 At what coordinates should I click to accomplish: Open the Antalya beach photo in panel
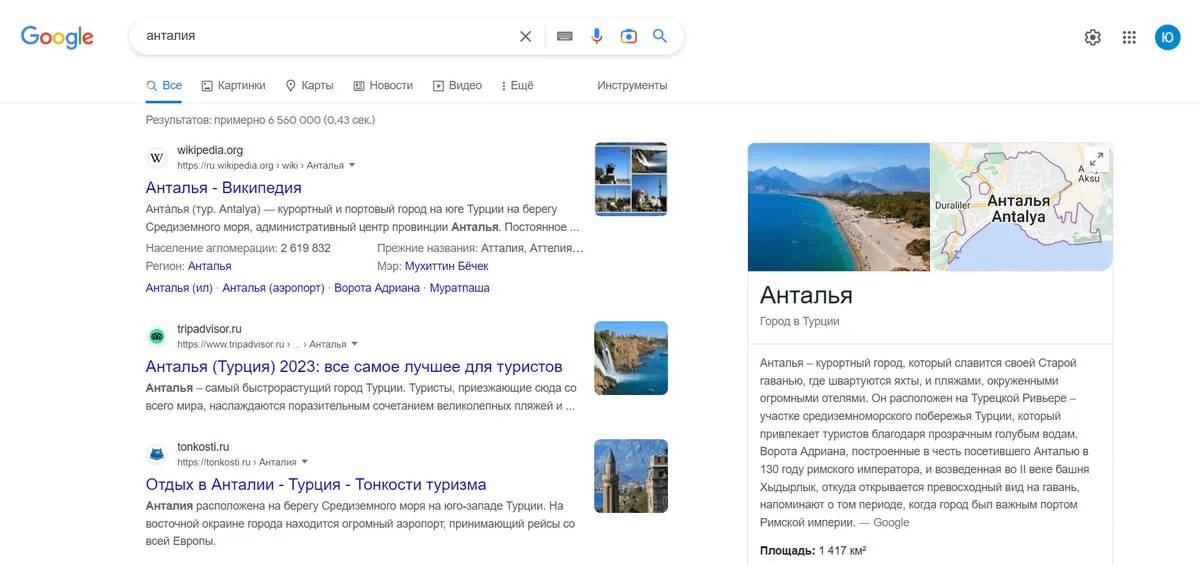click(x=838, y=207)
